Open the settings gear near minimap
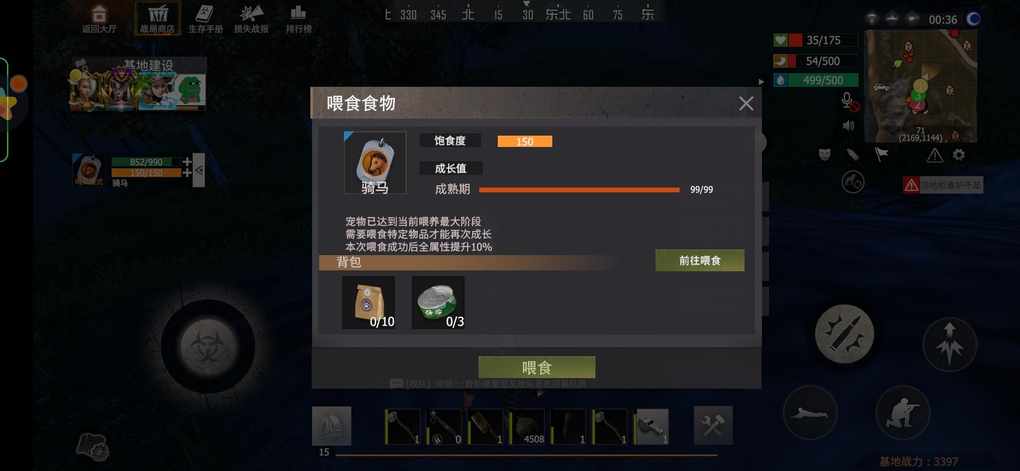The width and height of the screenshot is (1020, 471). [x=959, y=155]
